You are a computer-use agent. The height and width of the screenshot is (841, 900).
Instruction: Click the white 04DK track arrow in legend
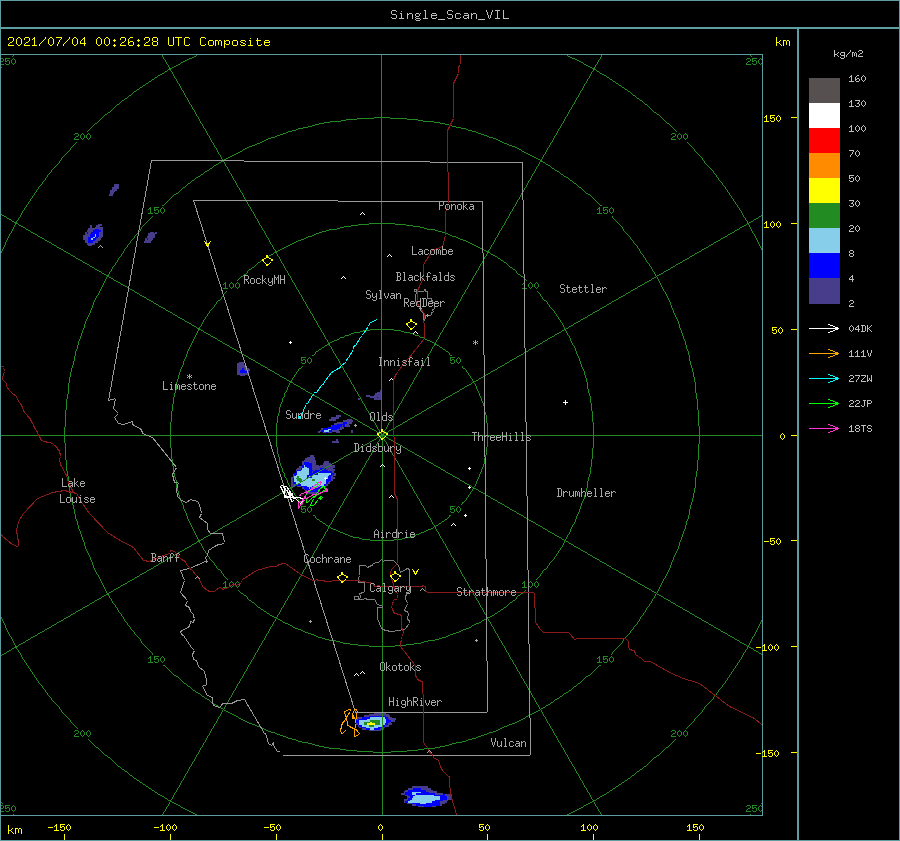pos(824,328)
